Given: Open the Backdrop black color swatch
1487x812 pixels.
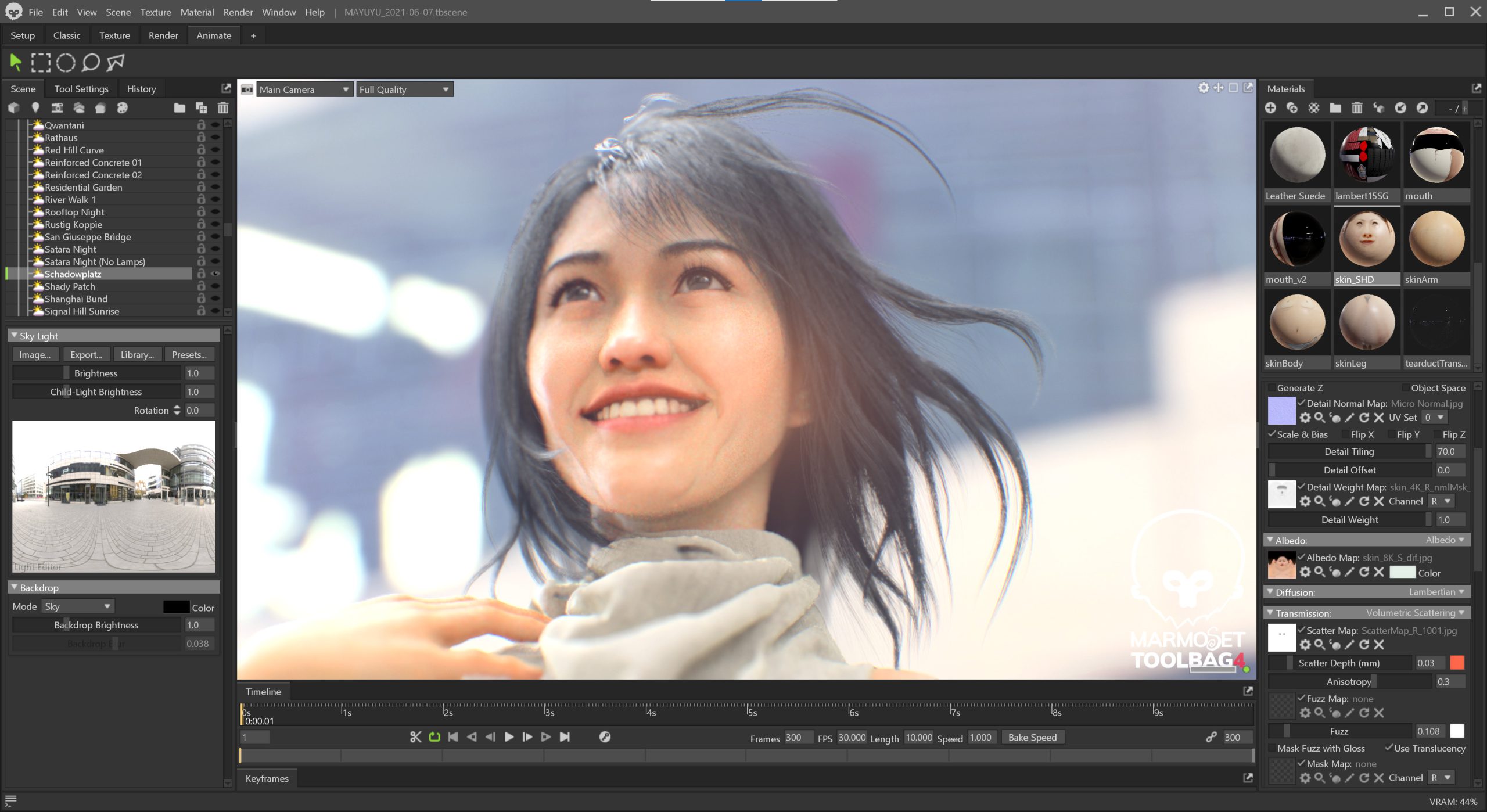Looking at the screenshot, I should [176, 607].
